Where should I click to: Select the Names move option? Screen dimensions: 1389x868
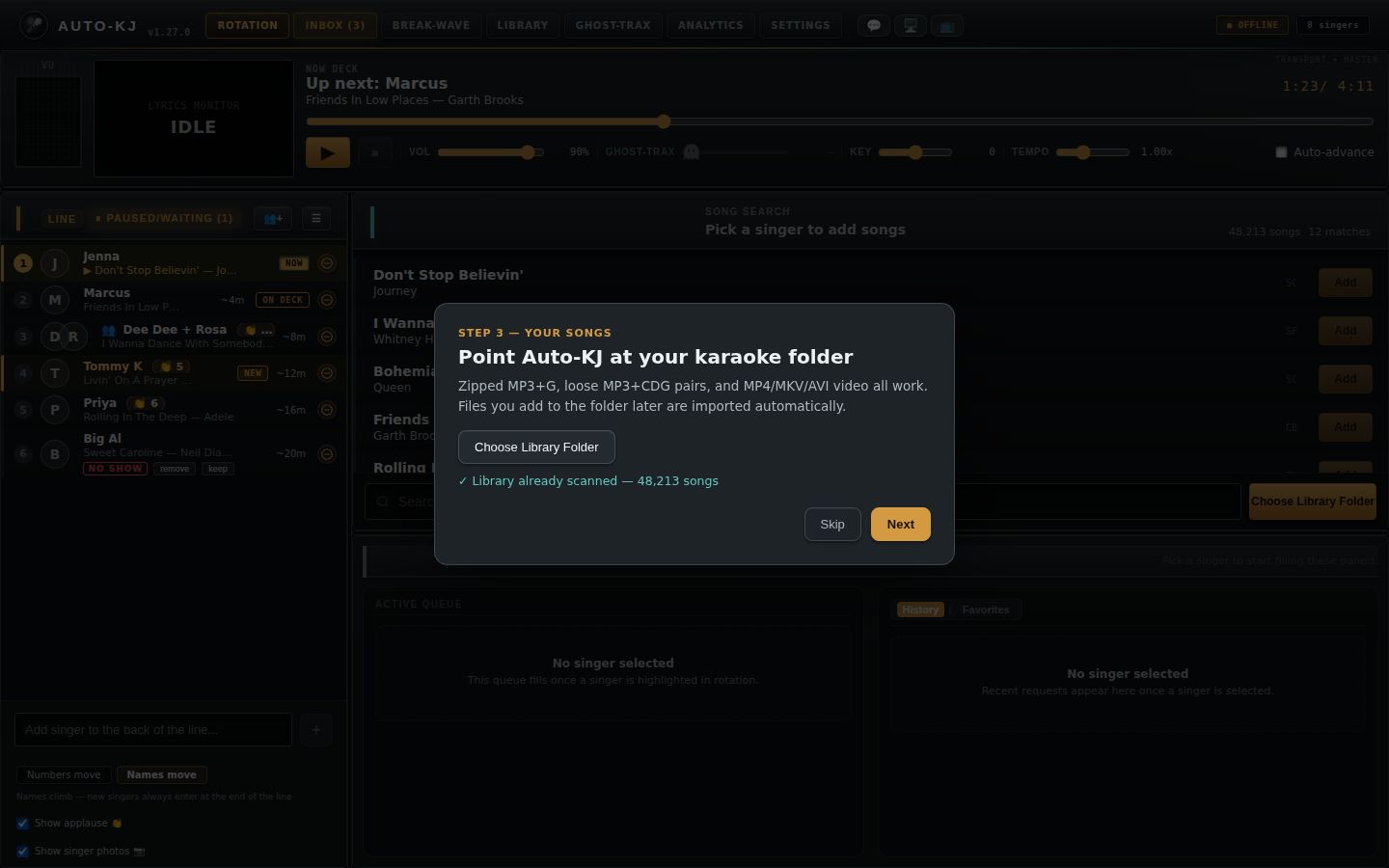pos(161,775)
